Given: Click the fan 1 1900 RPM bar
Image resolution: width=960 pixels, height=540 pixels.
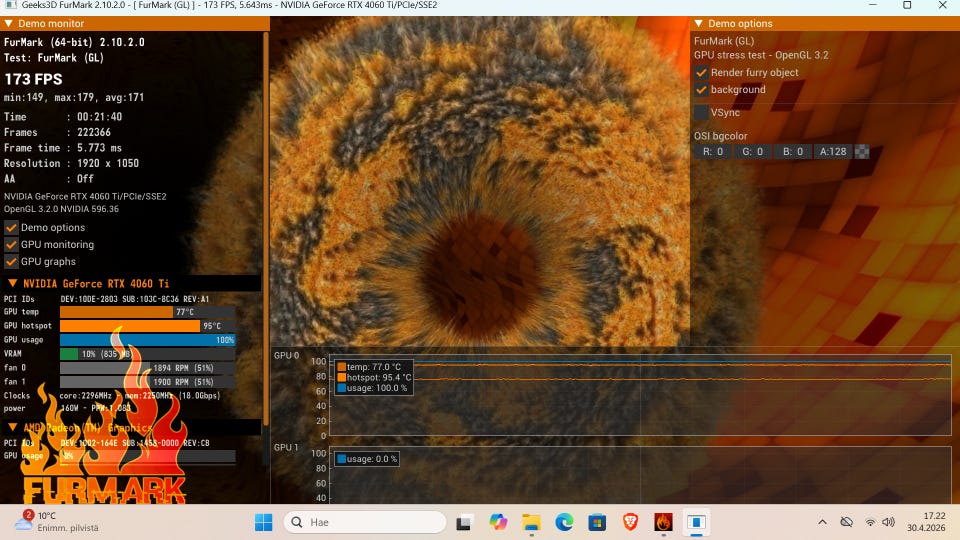Looking at the screenshot, I should pos(148,381).
